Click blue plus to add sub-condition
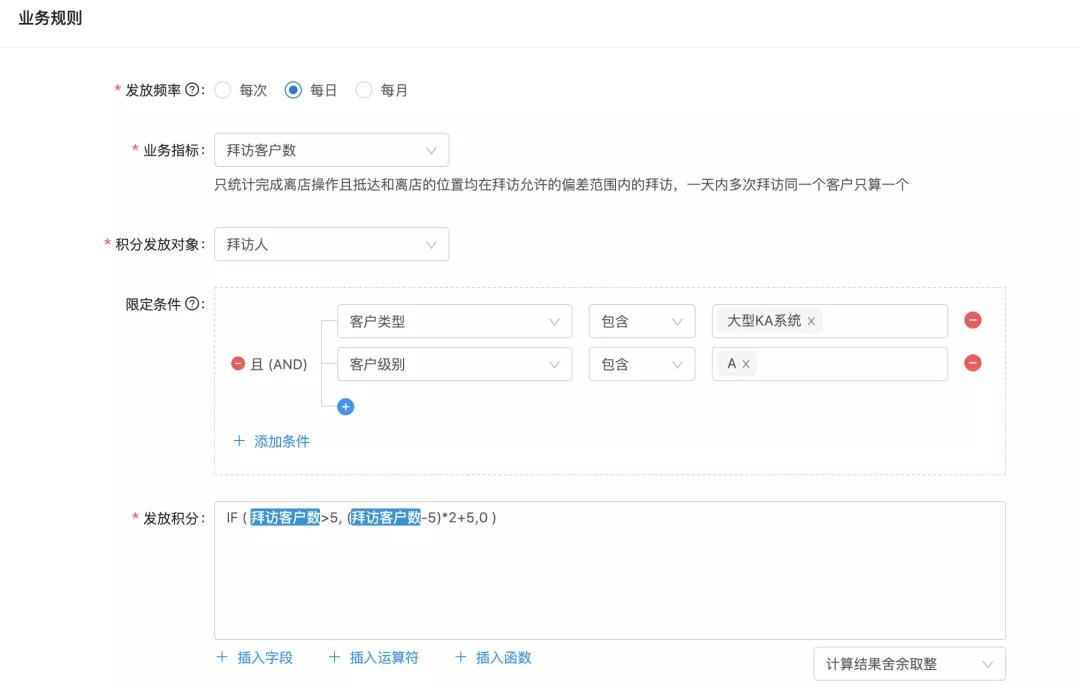Screen dimensions: 1080x684 [x=346, y=407]
